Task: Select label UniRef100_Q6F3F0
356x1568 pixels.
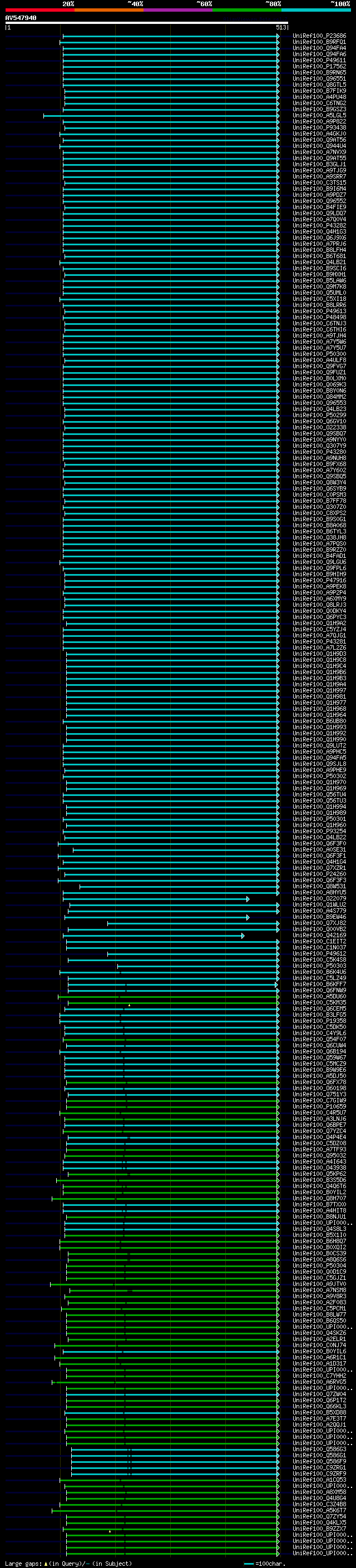Action: click(x=319, y=844)
